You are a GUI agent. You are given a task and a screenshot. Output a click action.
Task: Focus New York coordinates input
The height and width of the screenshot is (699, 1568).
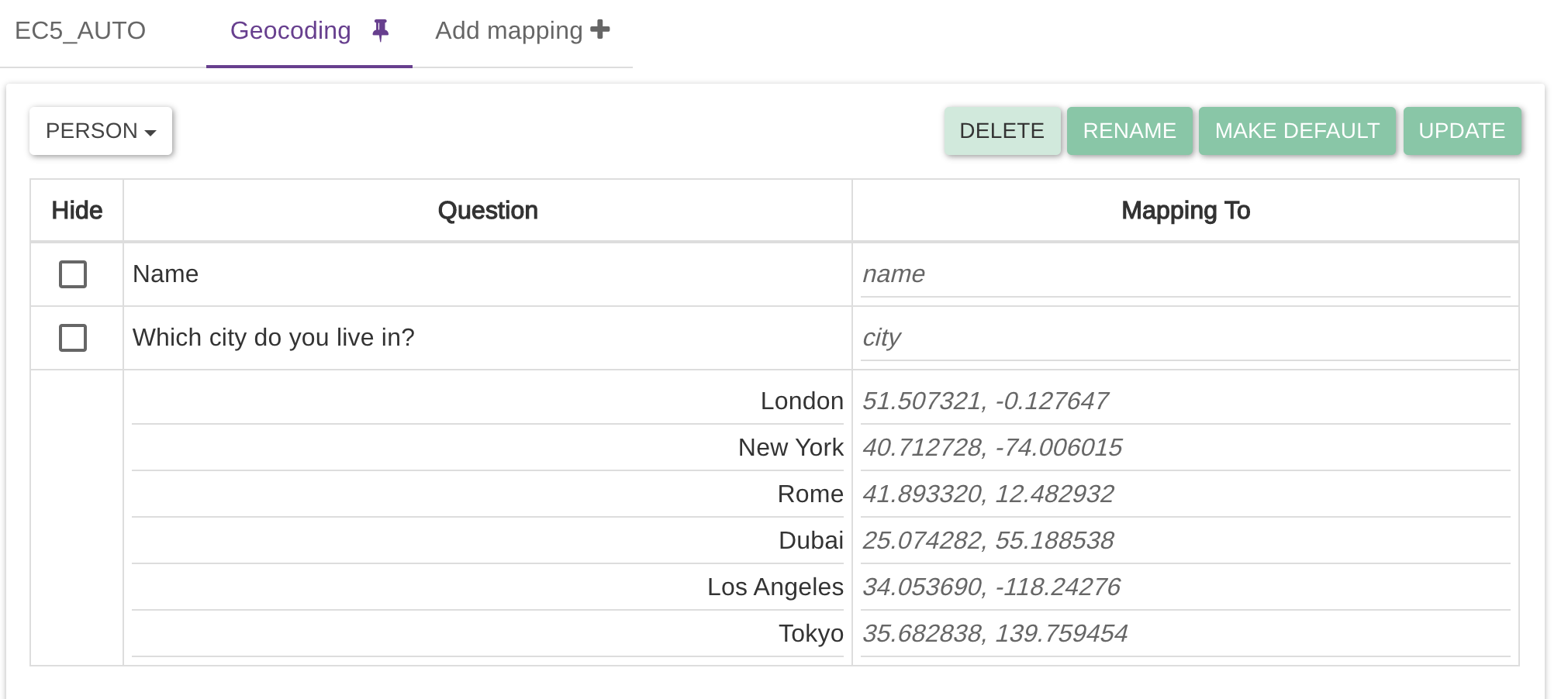point(1185,448)
